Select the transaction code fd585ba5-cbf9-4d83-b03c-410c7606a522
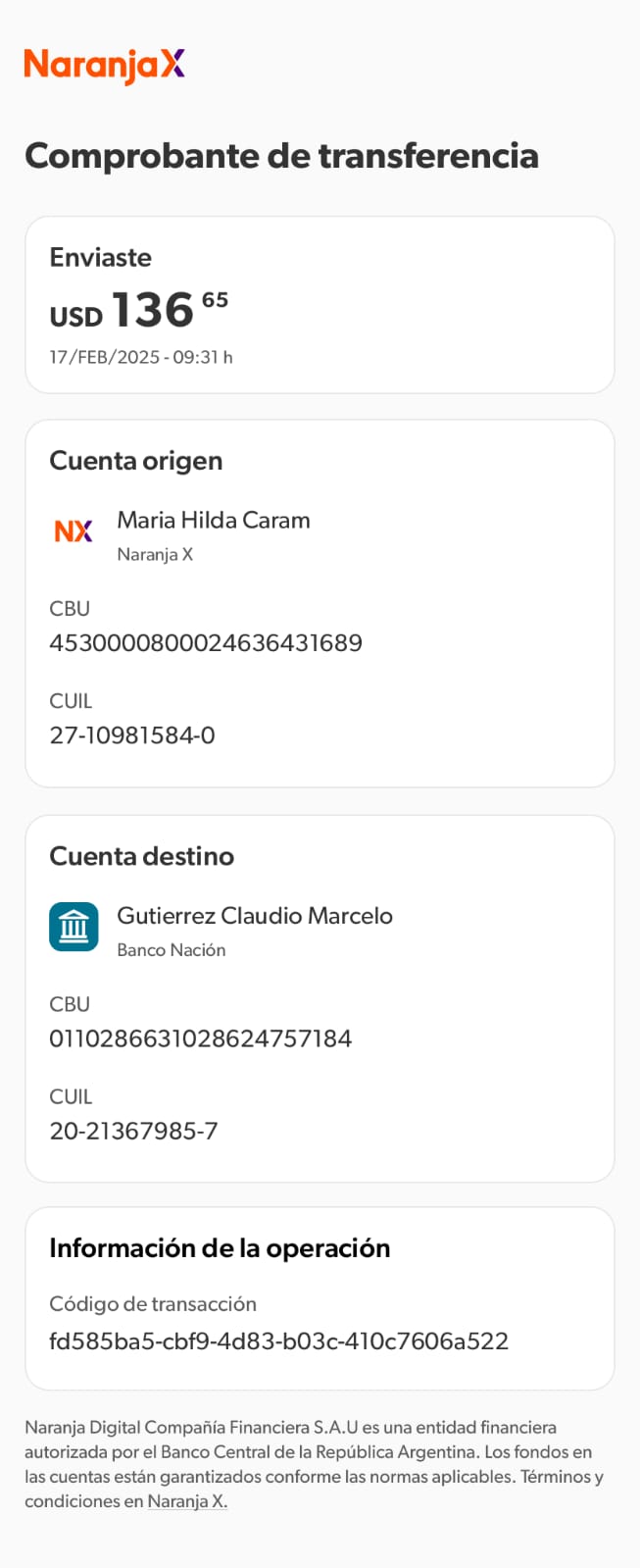 [x=278, y=1341]
